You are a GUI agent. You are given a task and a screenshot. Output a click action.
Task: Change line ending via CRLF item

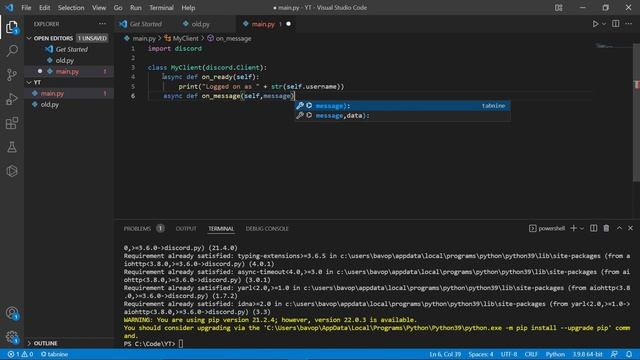(x=531, y=354)
